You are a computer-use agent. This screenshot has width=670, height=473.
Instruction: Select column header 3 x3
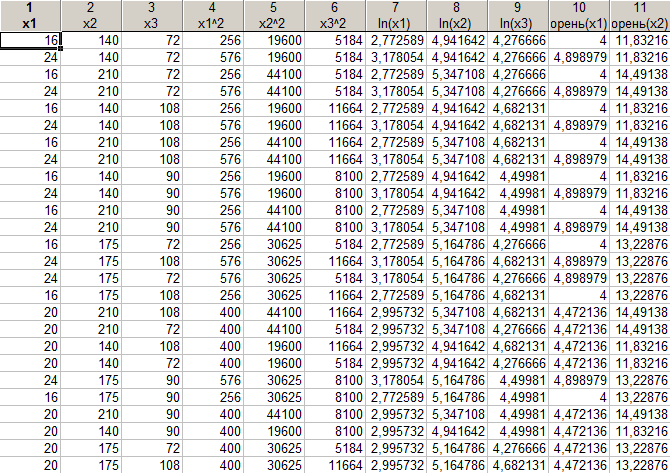point(152,15)
